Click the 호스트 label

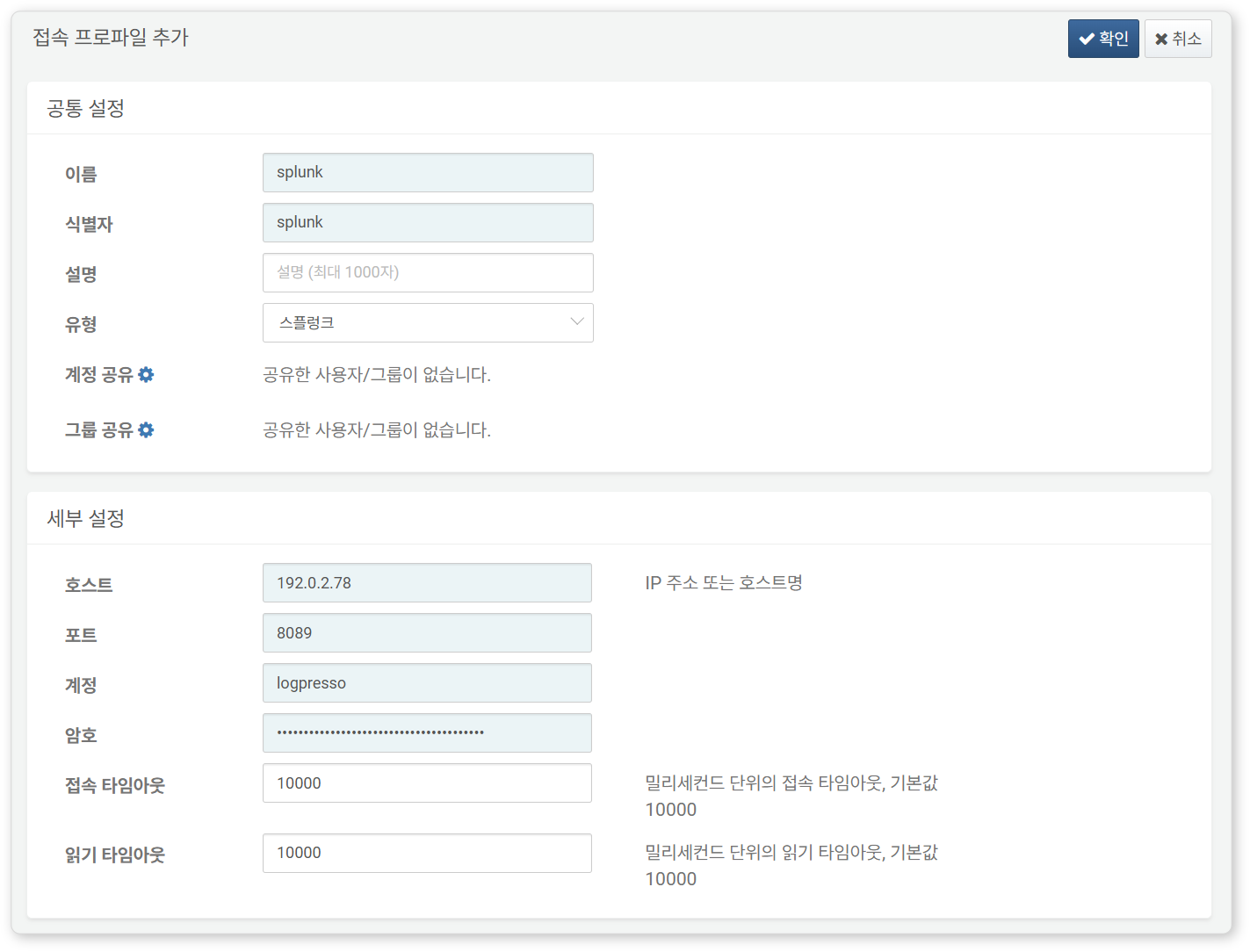(x=89, y=584)
